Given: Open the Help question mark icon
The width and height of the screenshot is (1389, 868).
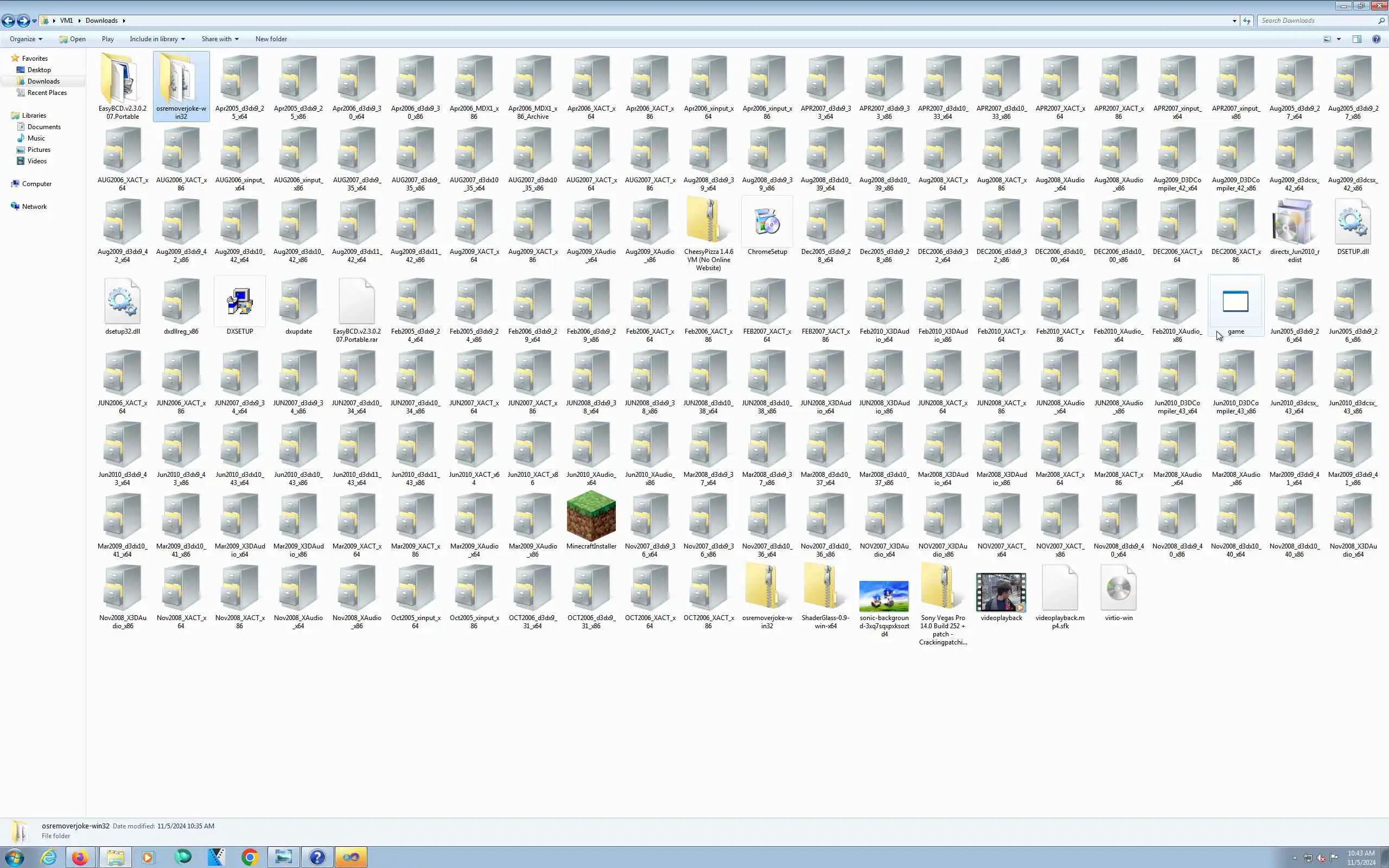Looking at the screenshot, I should (x=1377, y=39).
